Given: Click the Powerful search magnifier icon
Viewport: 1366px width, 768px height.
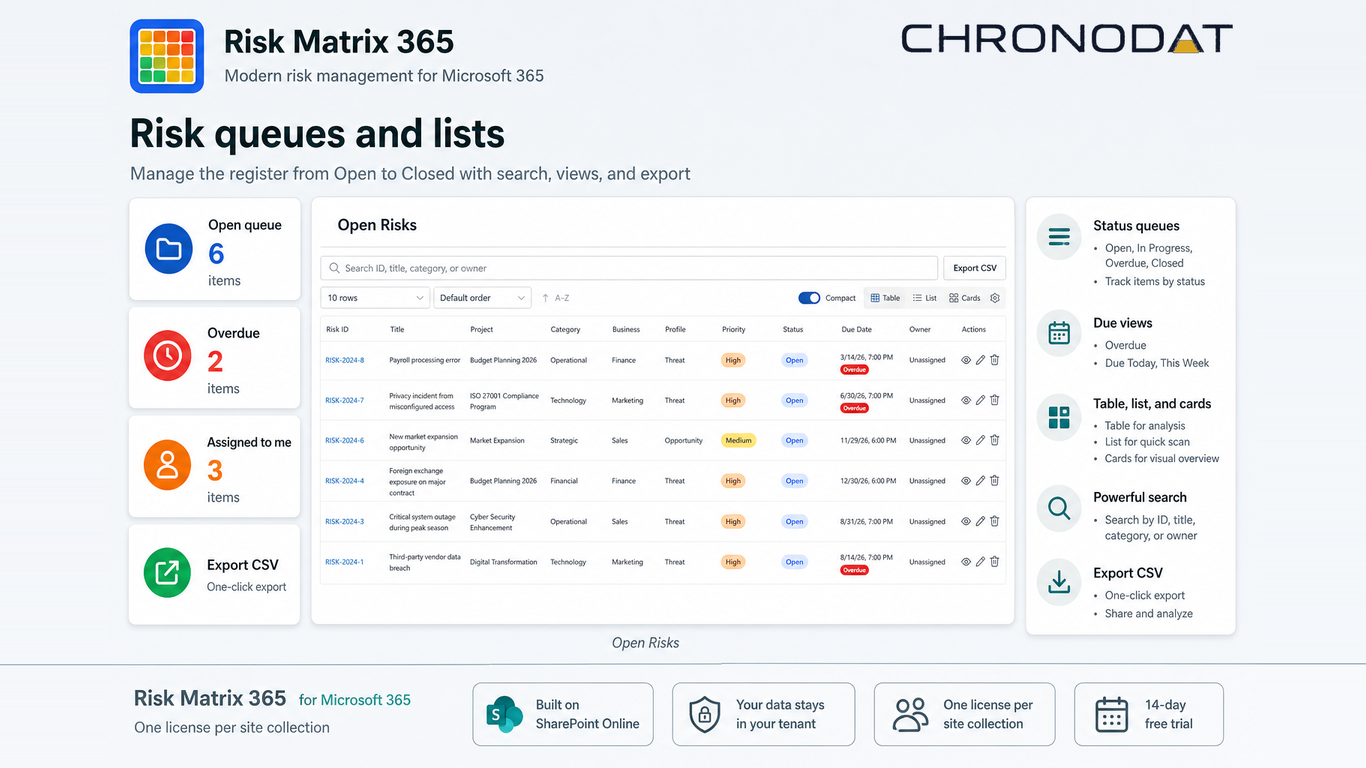Looking at the screenshot, I should tap(1059, 508).
